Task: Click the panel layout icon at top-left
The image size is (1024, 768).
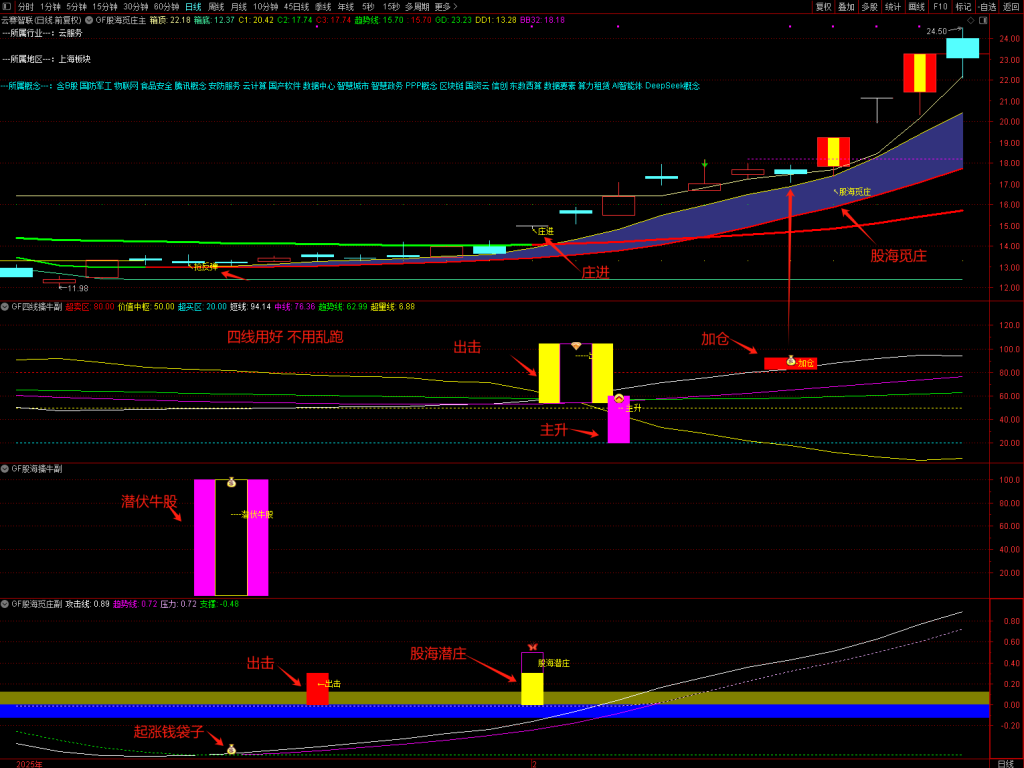Action: pos(7,6)
